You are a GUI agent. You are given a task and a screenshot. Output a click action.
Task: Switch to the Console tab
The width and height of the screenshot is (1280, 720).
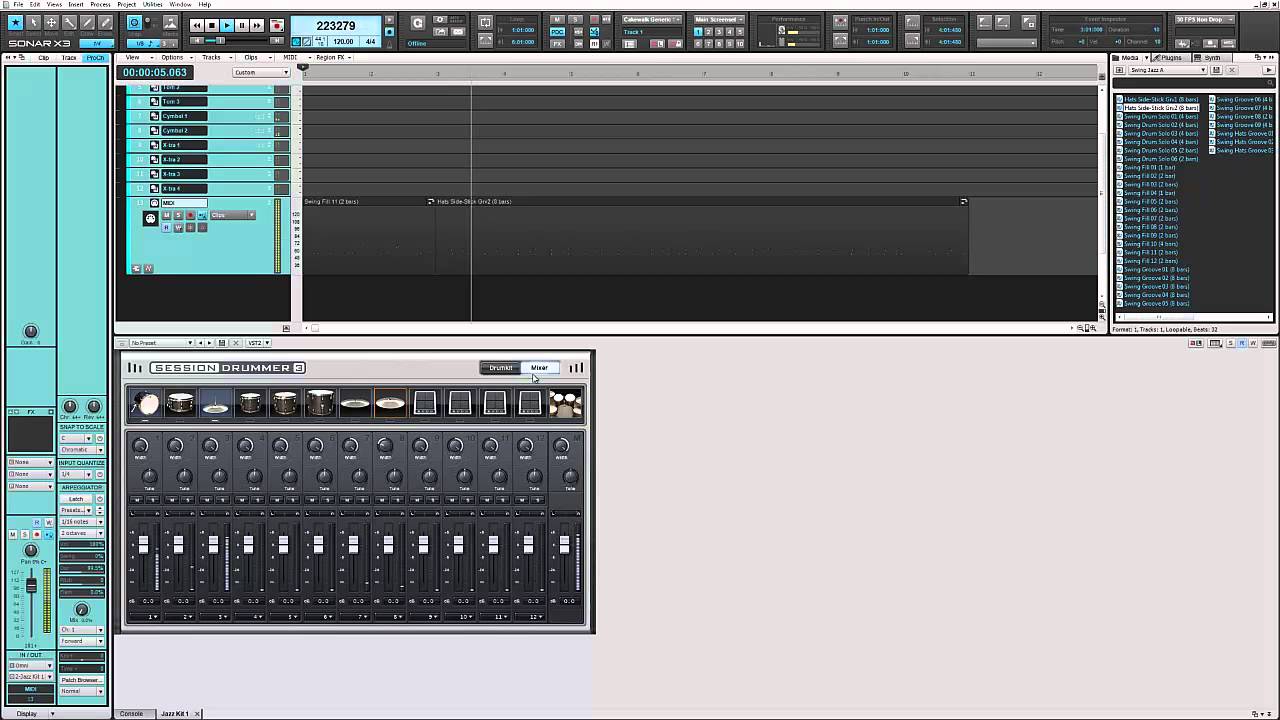(x=132, y=713)
